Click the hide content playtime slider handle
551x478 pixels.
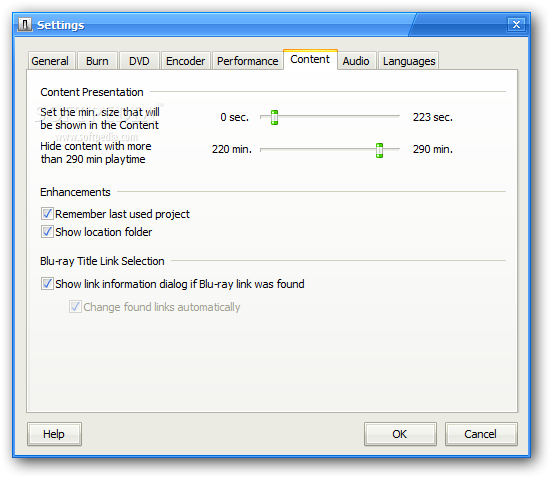(380, 150)
